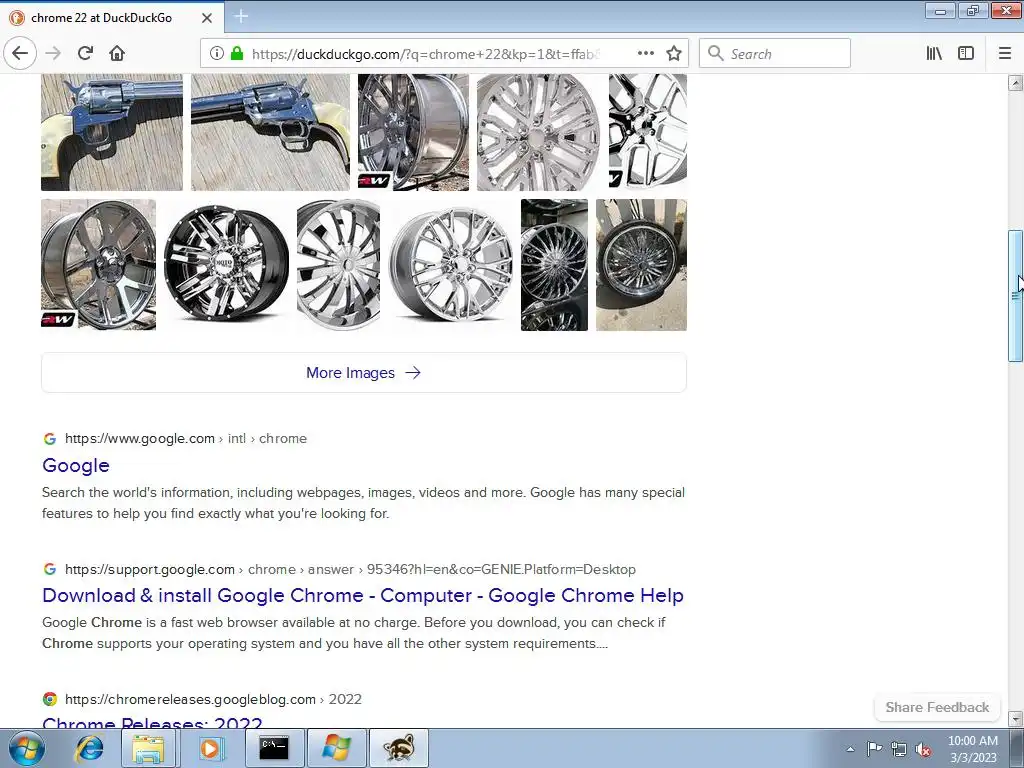The width and height of the screenshot is (1024, 768).
Task: Open the clock showing 10:00 AM
Action: click(973, 749)
